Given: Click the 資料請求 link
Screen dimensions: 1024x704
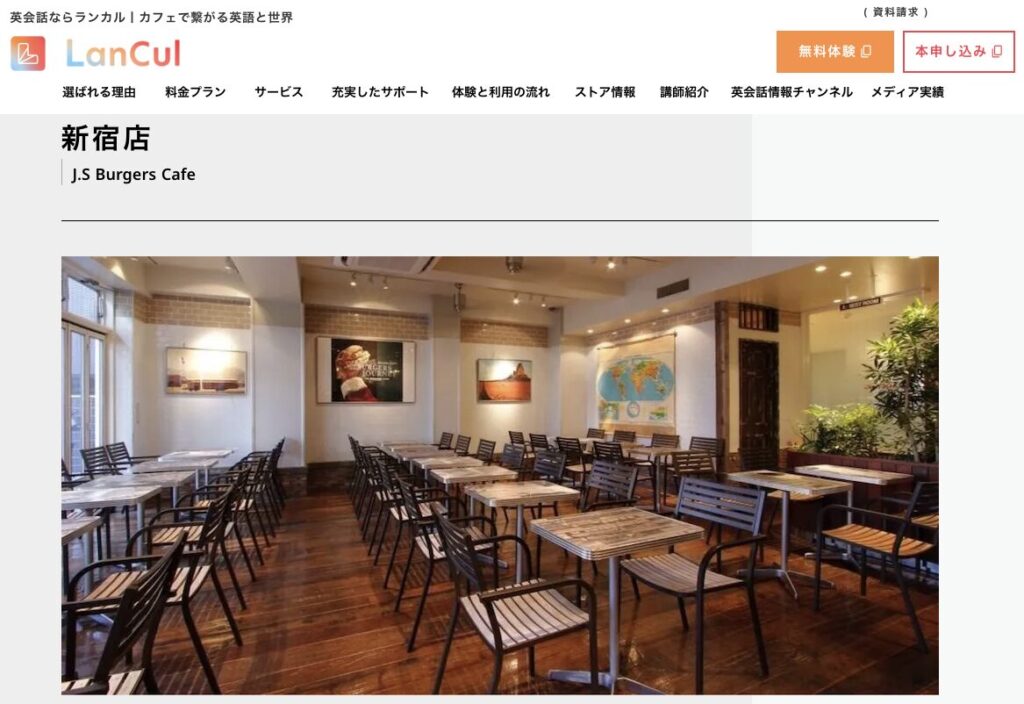Looking at the screenshot, I should tap(895, 12).
